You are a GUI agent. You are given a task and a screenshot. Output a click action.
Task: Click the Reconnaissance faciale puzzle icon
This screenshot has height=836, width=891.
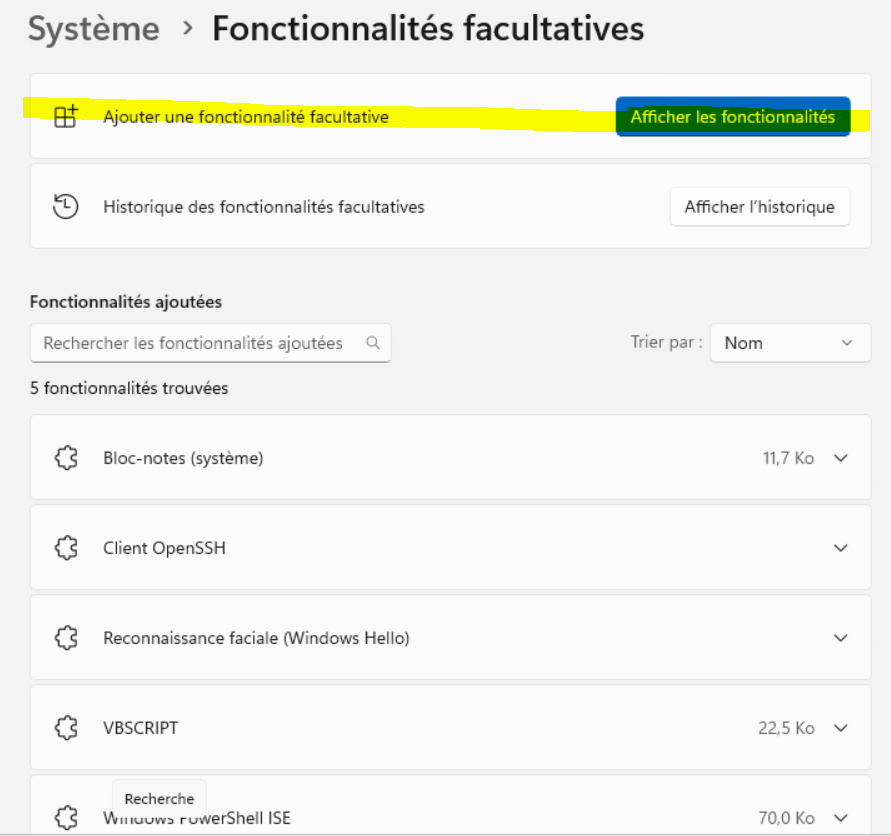[x=66, y=638]
